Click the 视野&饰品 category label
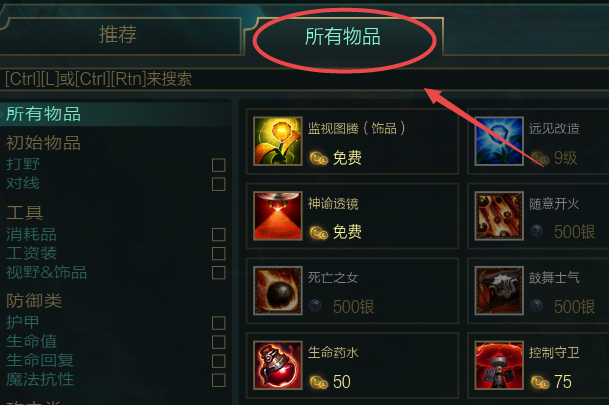Screen dimensions: 609x405 click(x=46, y=272)
